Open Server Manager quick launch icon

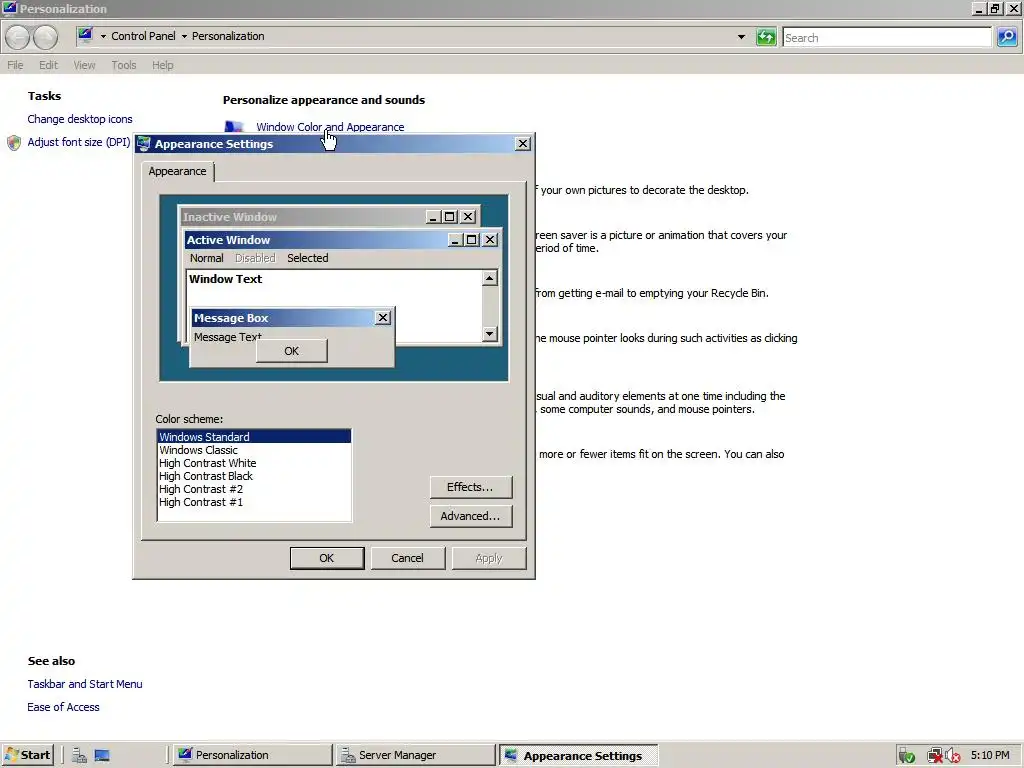point(80,755)
